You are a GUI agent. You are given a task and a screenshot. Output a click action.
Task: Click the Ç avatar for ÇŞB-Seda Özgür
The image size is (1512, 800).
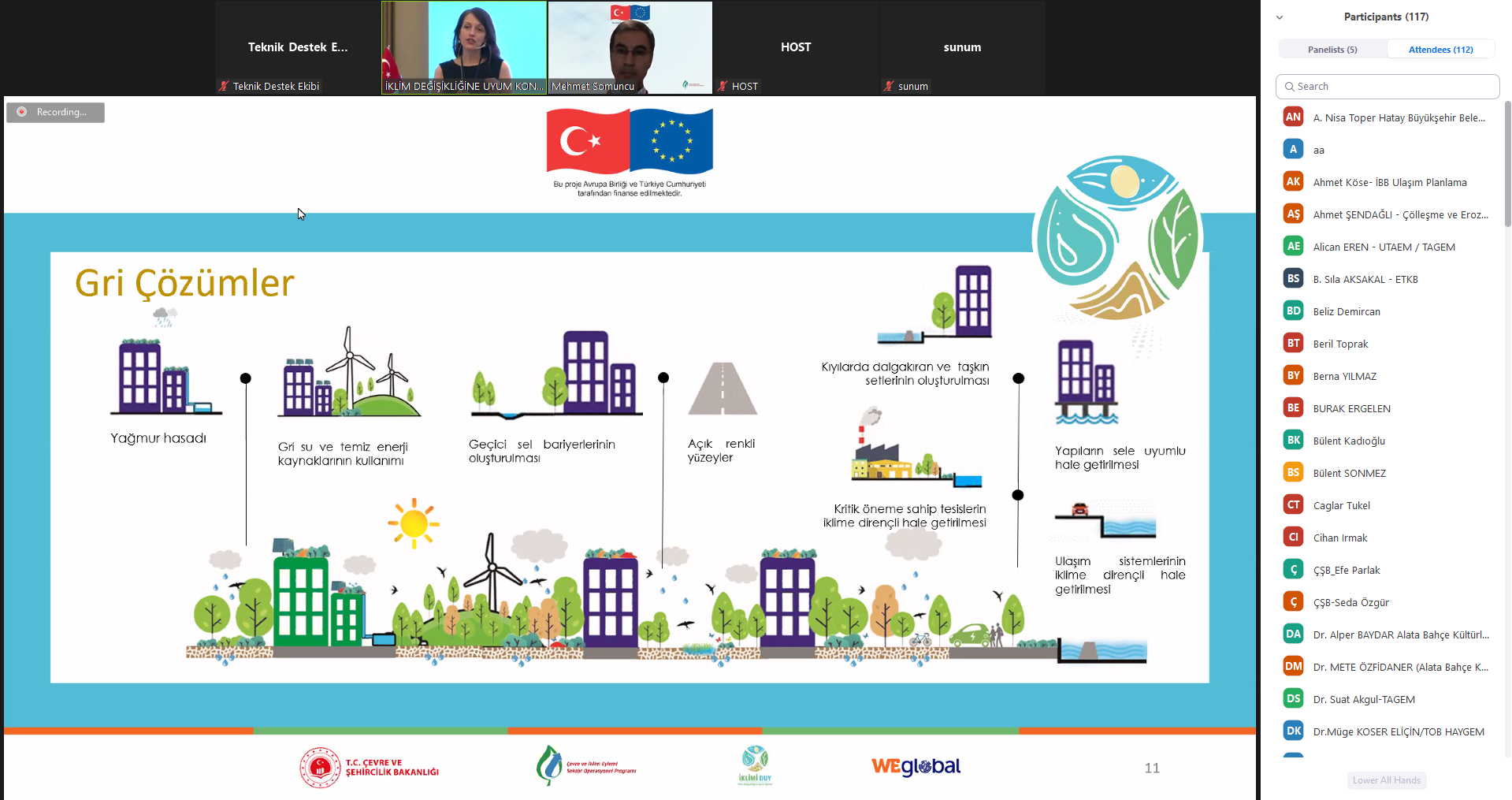[x=1293, y=602]
